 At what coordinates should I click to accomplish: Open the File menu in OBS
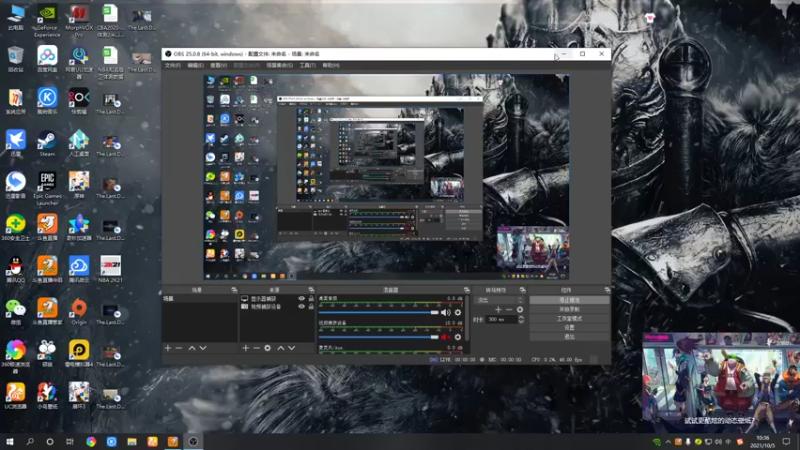172,65
